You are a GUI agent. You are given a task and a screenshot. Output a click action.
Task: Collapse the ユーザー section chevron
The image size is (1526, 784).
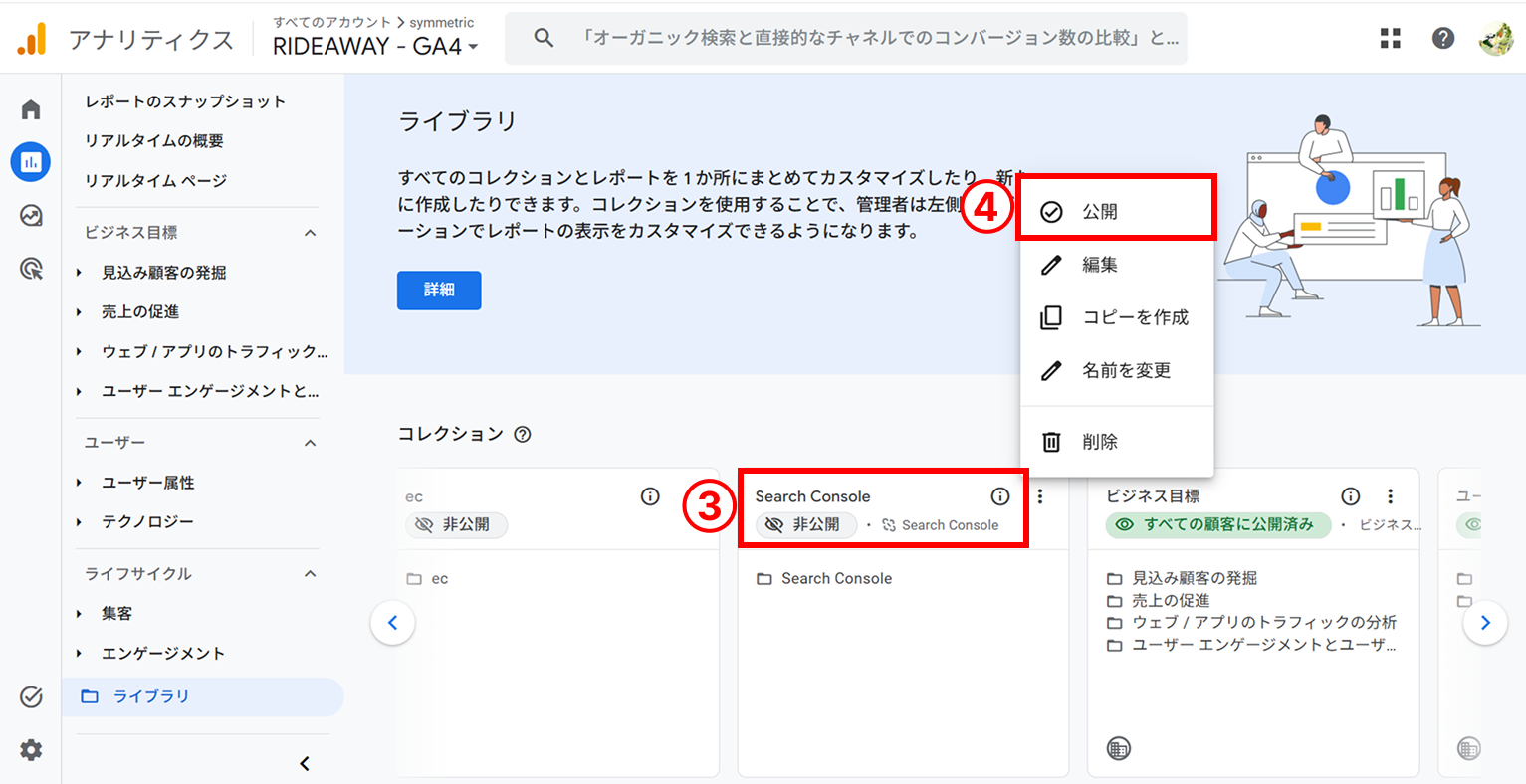point(311,443)
